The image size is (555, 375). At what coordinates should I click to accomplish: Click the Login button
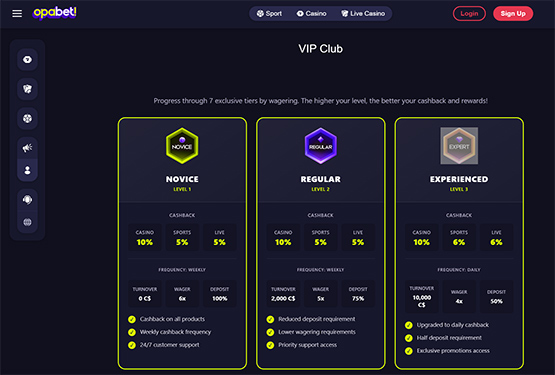(x=469, y=13)
